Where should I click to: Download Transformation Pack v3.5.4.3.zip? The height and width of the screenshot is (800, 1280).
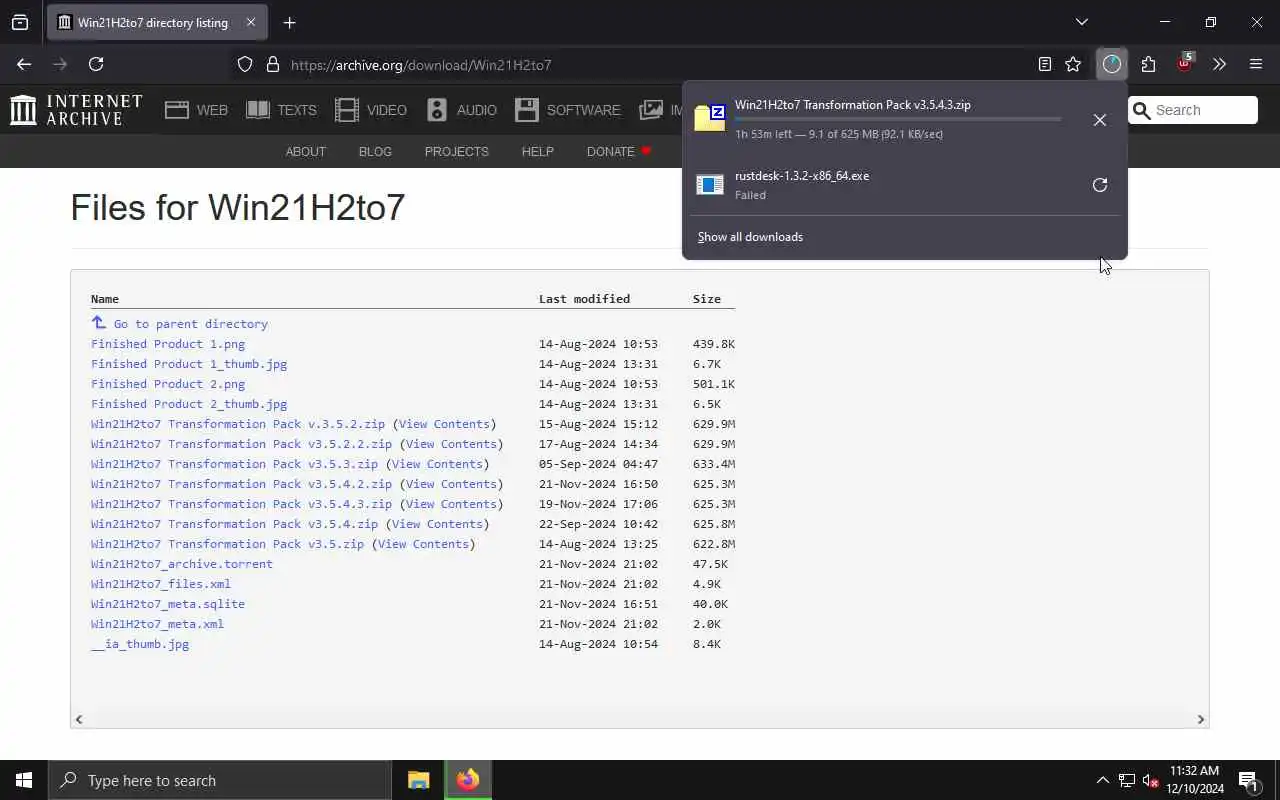[241, 504]
